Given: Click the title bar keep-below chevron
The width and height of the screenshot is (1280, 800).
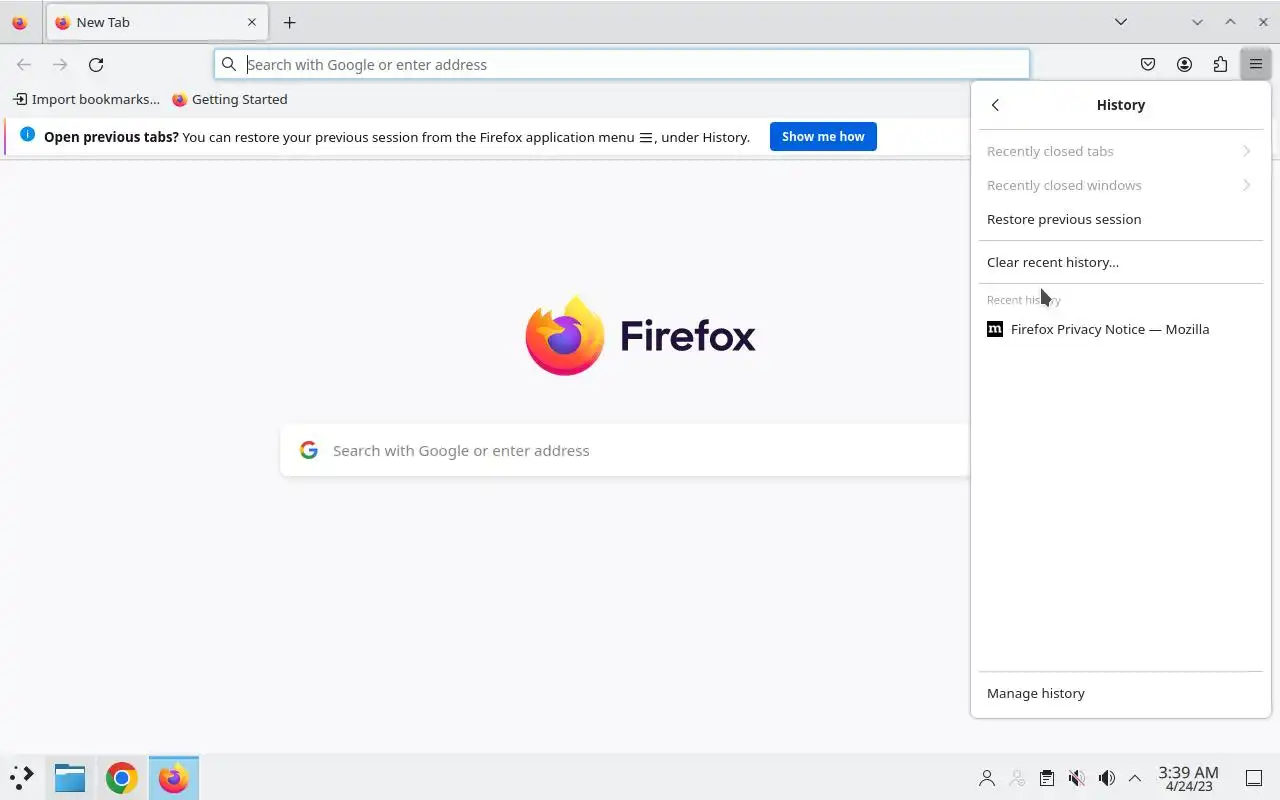Looking at the screenshot, I should (1197, 22).
